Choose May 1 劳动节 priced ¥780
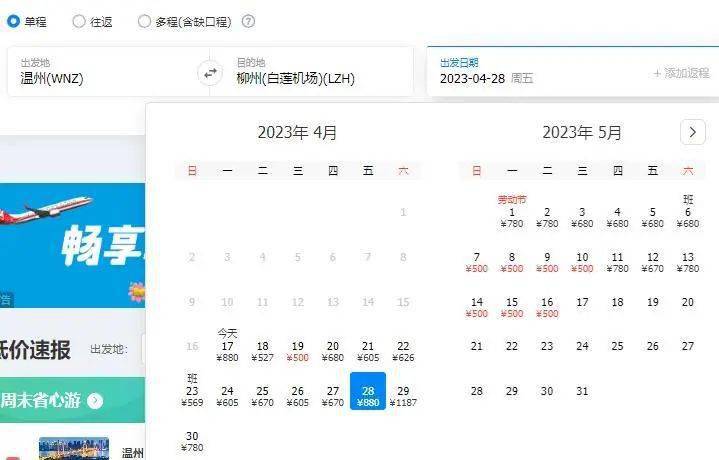Image resolution: width=719 pixels, height=460 pixels. [x=512, y=212]
